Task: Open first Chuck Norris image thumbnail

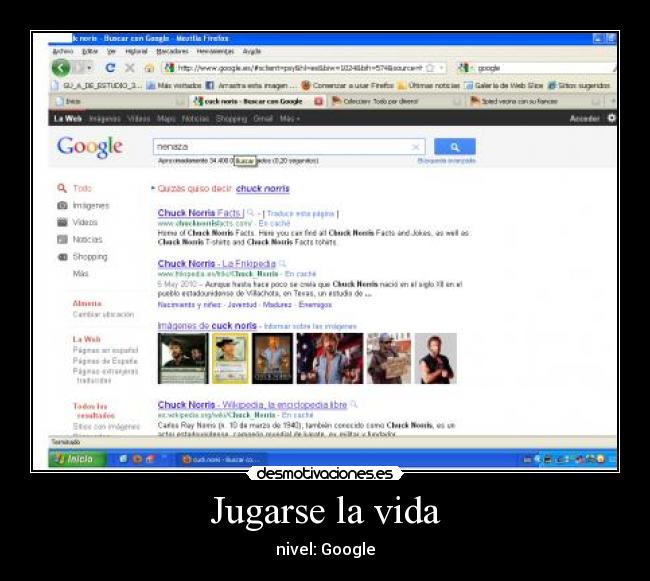Action: (x=183, y=358)
